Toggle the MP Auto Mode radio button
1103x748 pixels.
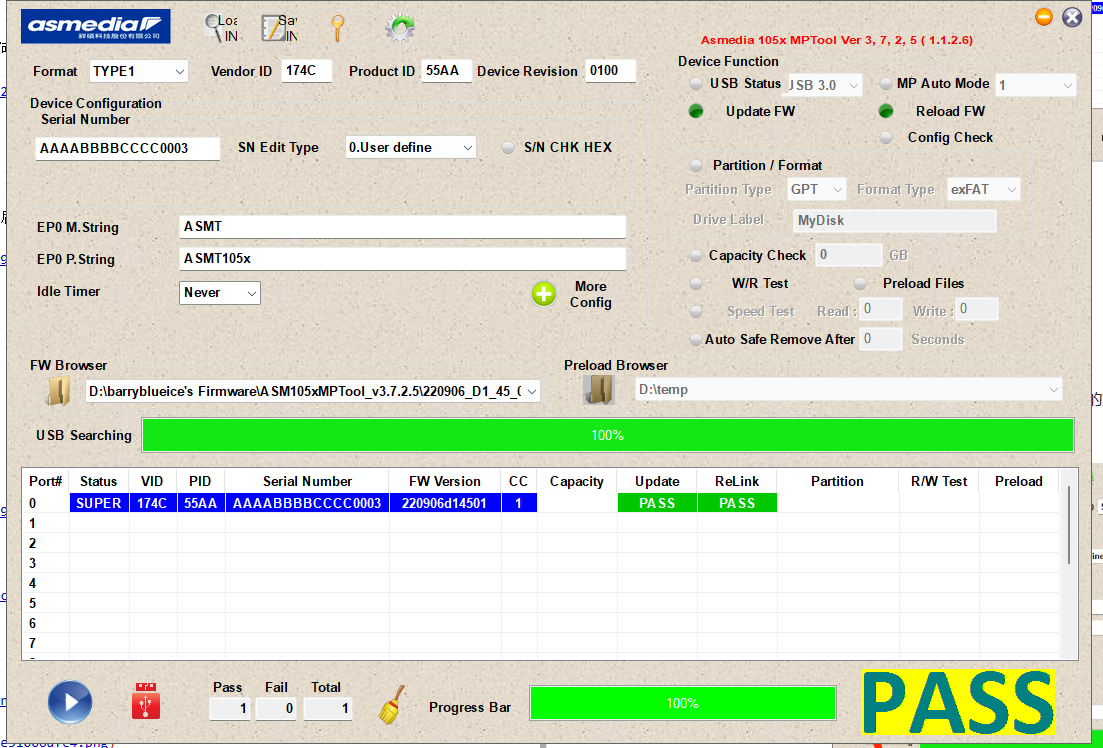[886, 84]
